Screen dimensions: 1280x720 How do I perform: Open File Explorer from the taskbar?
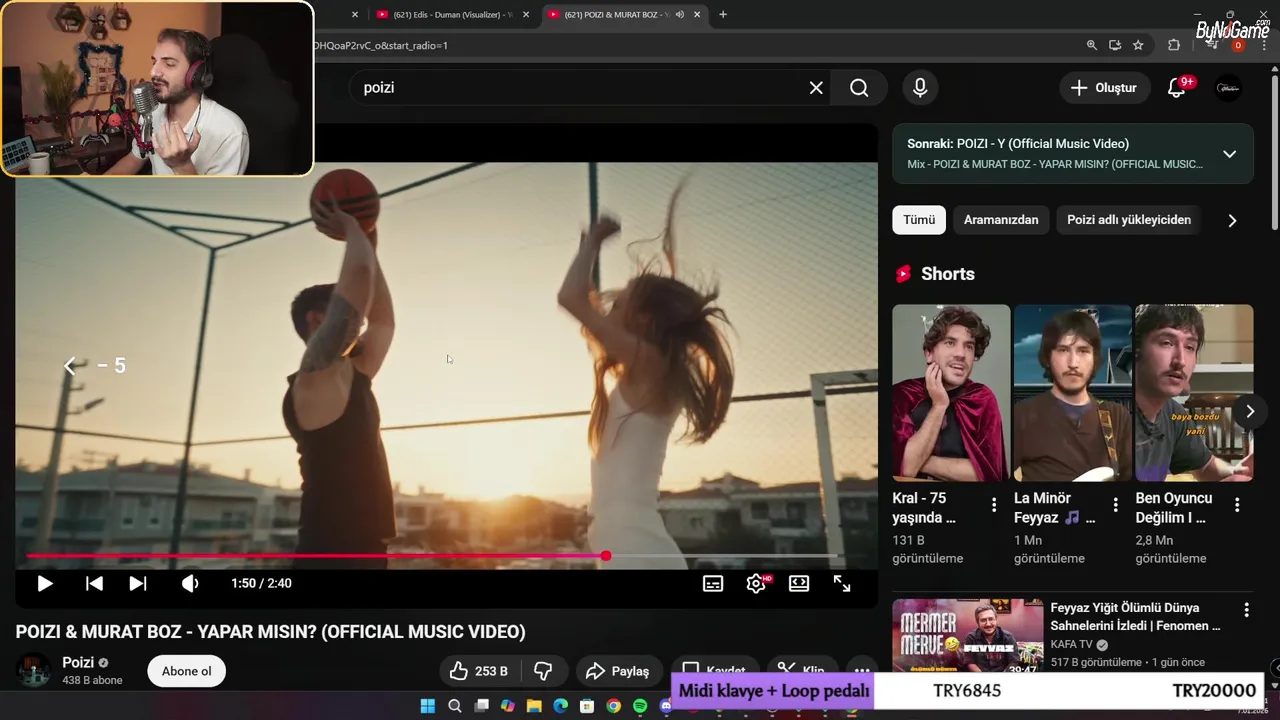[x=534, y=706]
